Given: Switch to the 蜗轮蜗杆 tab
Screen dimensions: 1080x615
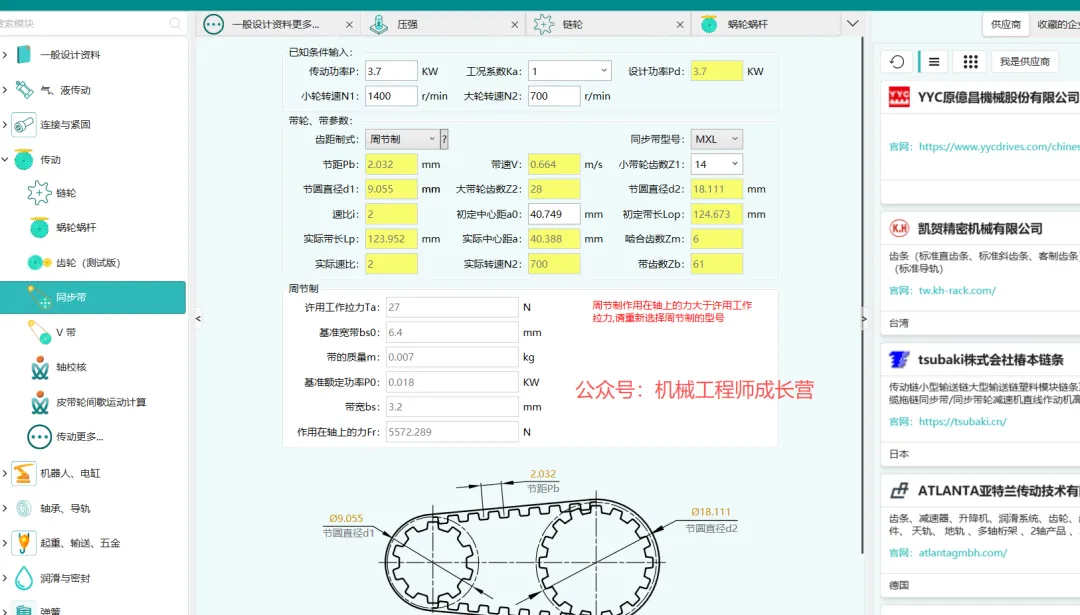Looking at the screenshot, I should click(765, 24).
